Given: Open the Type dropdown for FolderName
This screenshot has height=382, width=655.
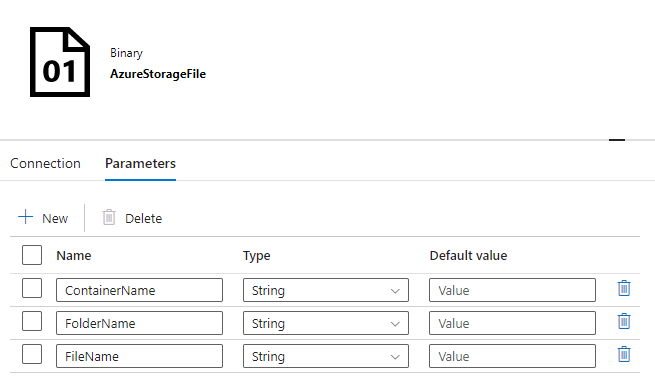Looking at the screenshot, I should 326,323.
